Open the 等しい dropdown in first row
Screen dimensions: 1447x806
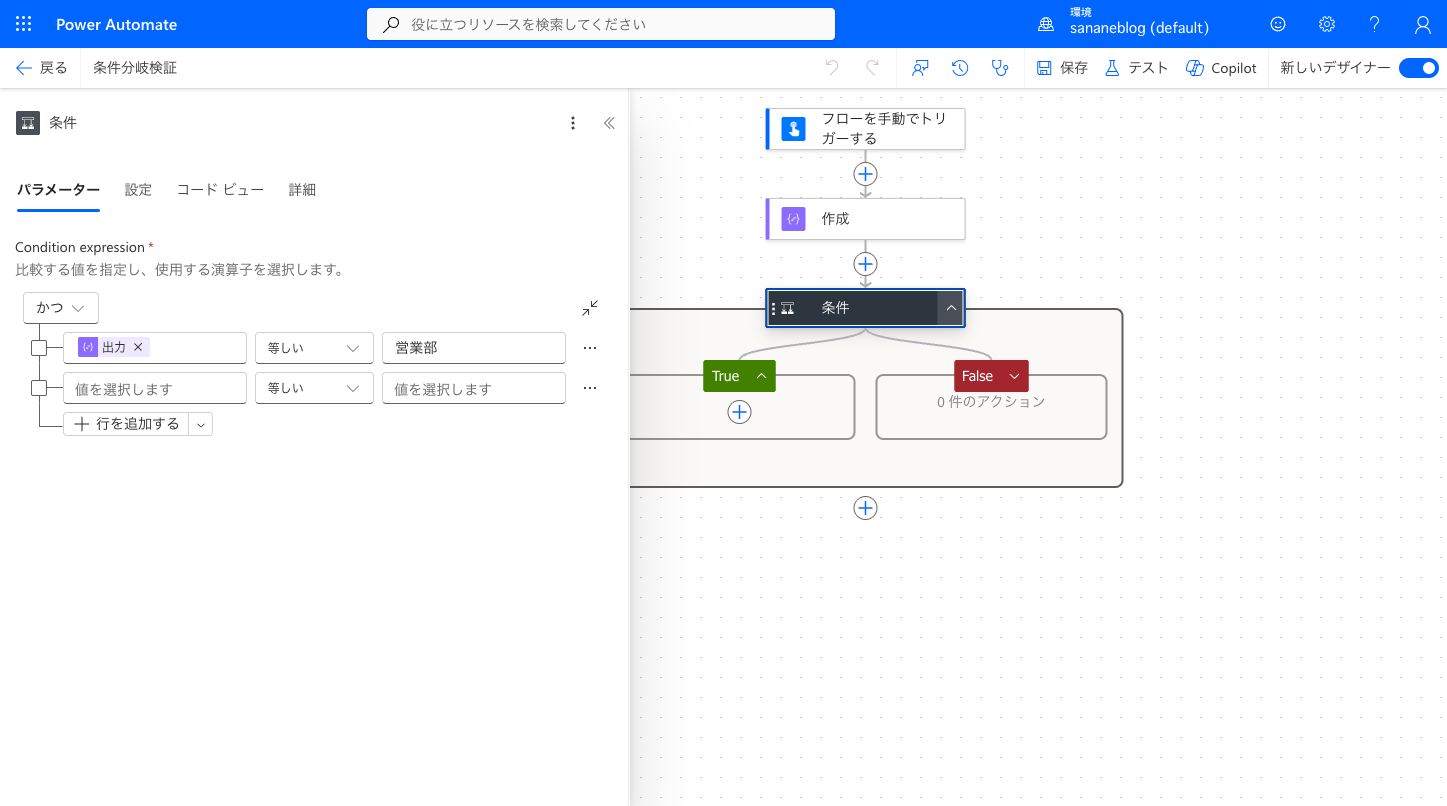click(314, 348)
